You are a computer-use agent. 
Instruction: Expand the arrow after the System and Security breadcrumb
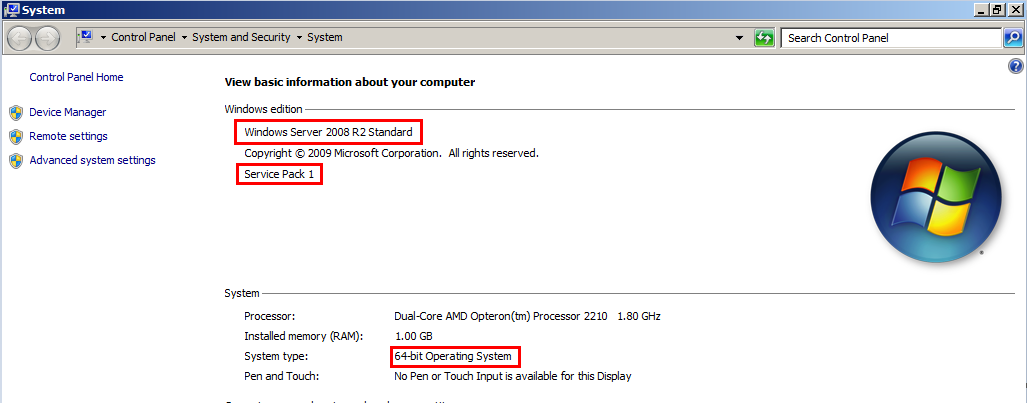pyautogui.click(x=299, y=38)
